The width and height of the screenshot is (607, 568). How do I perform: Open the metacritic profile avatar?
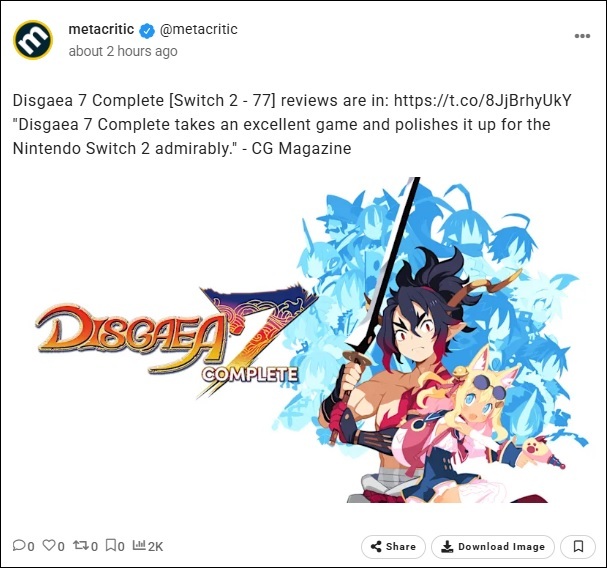point(33,40)
